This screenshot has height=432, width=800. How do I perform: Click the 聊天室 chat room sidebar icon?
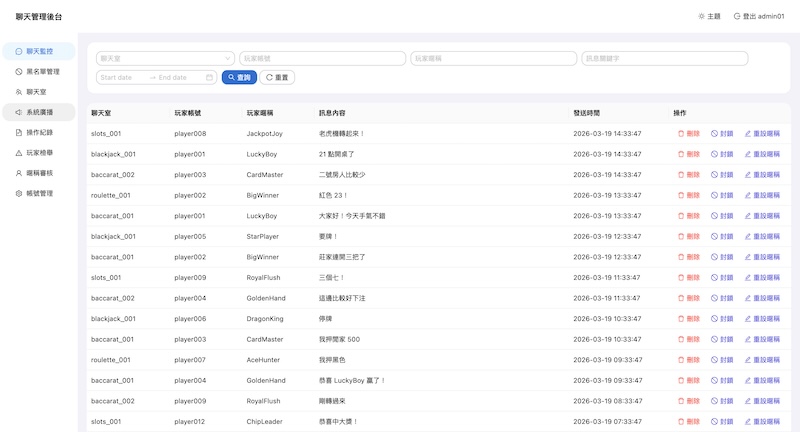click(19, 92)
